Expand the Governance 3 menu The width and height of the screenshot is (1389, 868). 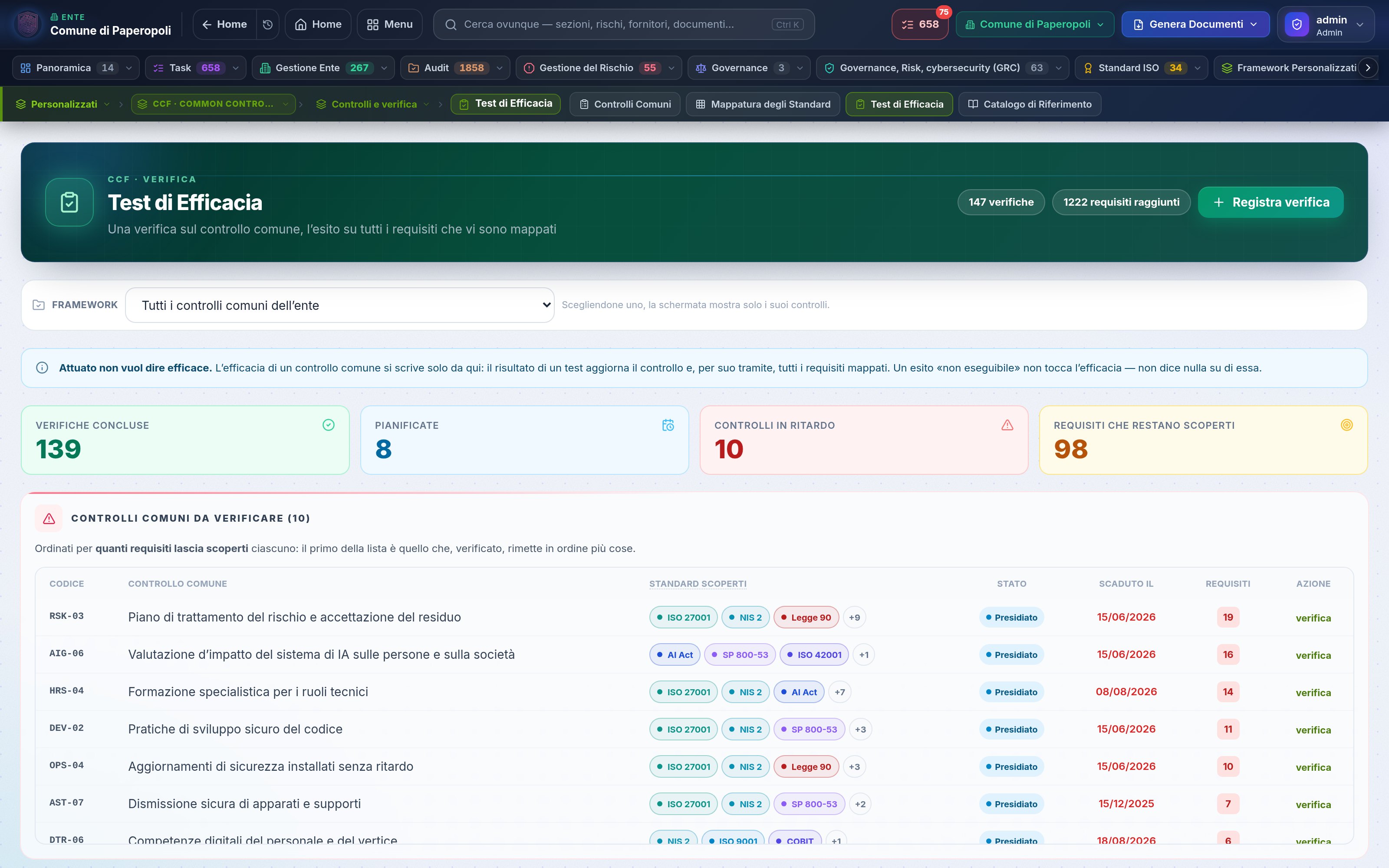click(749, 68)
